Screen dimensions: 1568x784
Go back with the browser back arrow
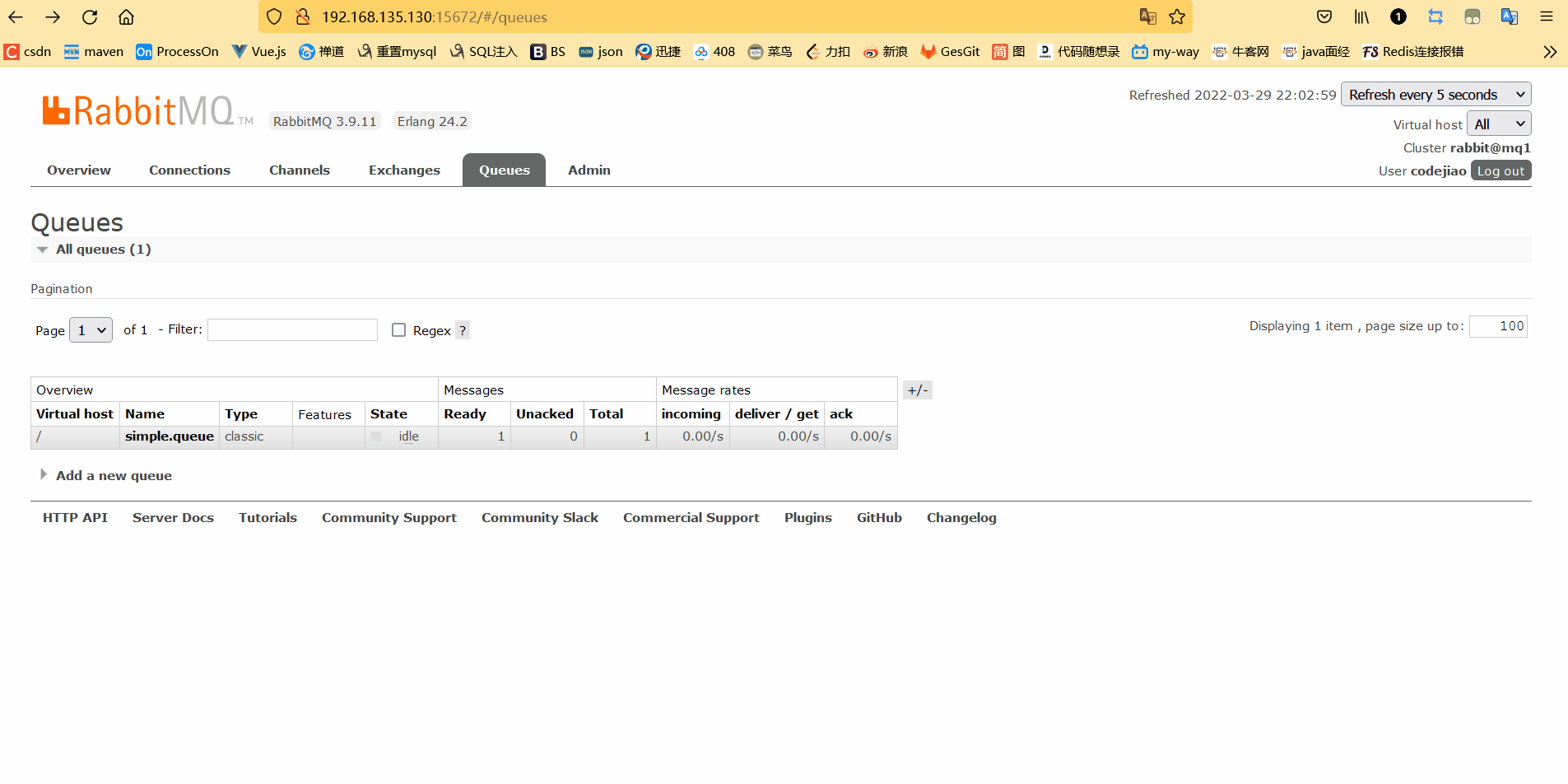[16, 16]
